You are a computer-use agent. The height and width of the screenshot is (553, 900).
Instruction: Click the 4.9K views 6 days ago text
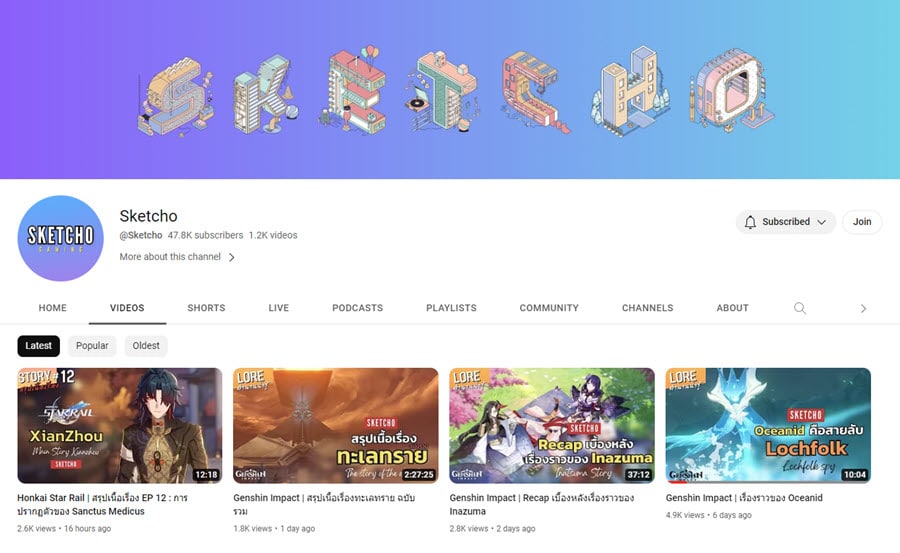coord(708,515)
